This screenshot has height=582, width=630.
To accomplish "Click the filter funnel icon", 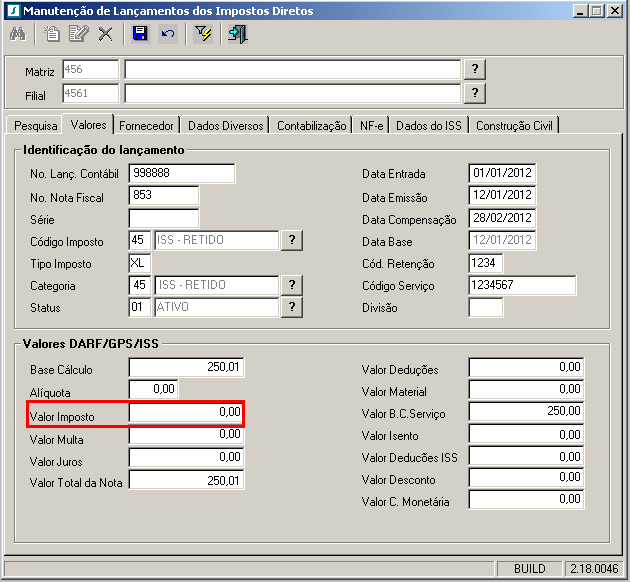I will tap(203, 34).
